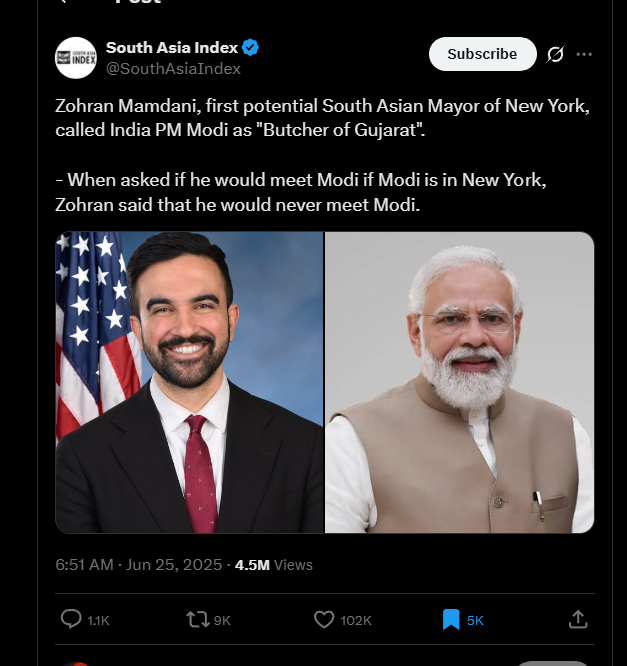Open the three-dot More options menu
This screenshot has width=627, height=666.
[585, 54]
